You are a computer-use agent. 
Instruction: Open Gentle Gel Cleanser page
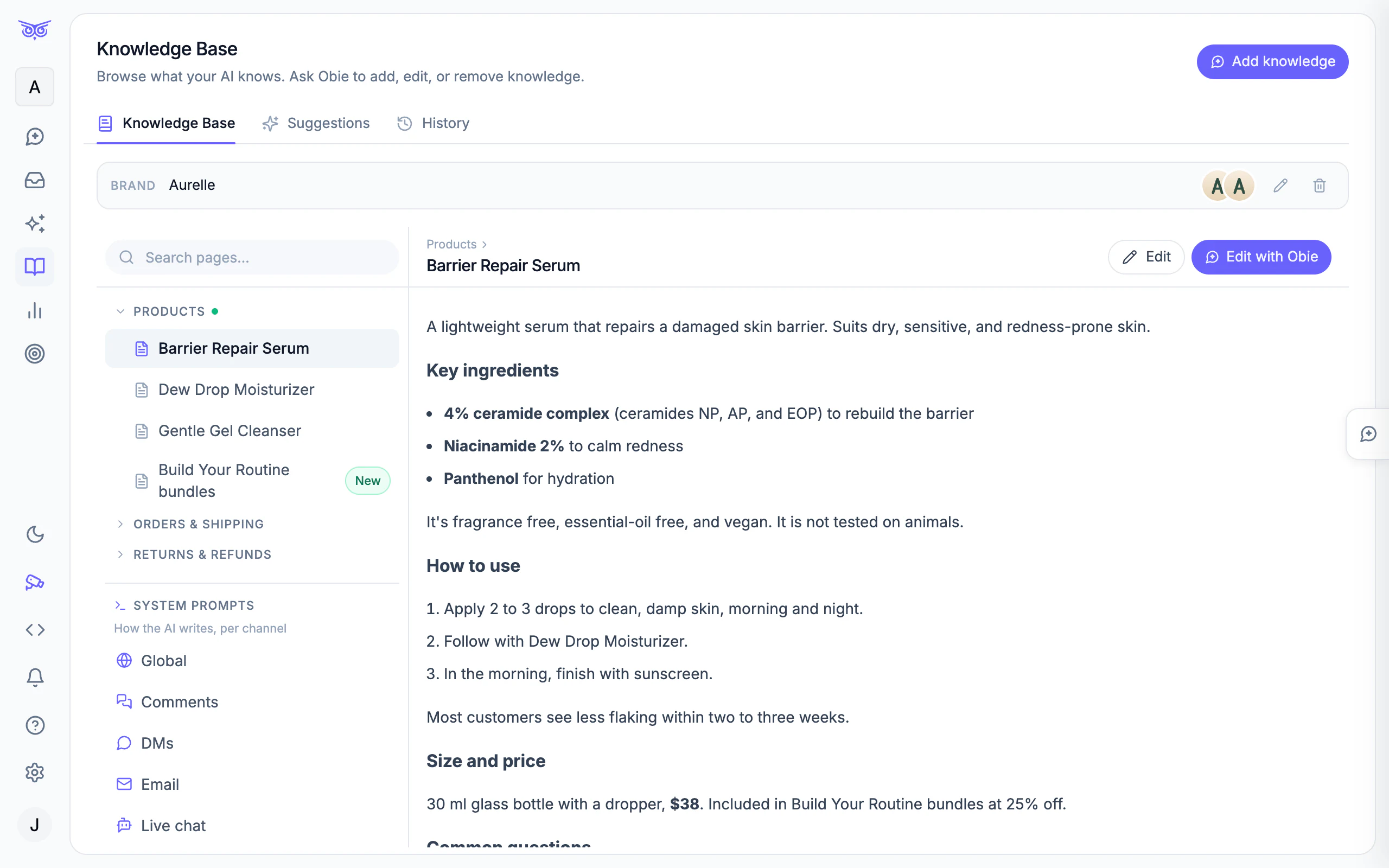[252, 431]
